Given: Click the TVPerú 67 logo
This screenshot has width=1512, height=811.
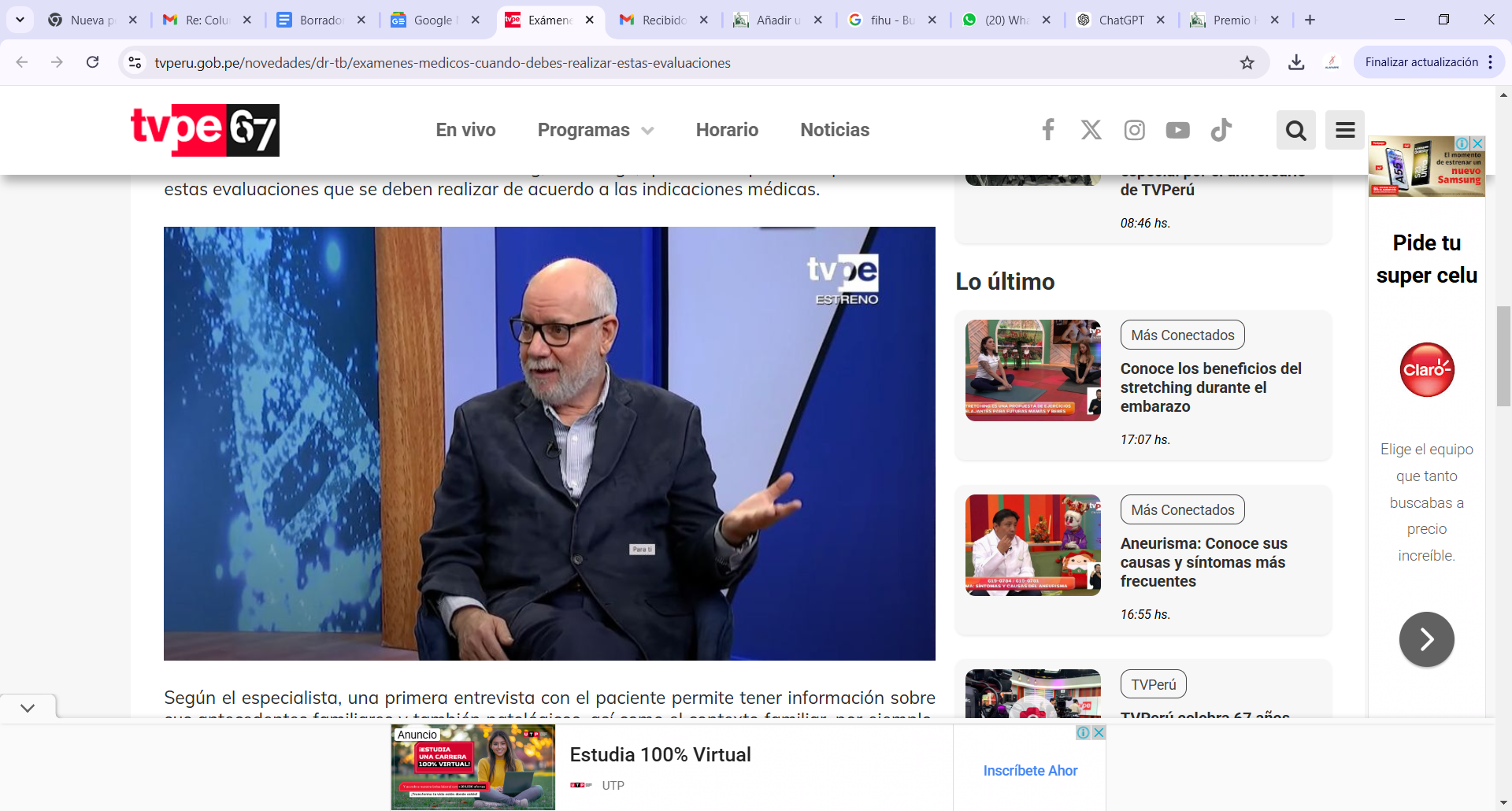Looking at the screenshot, I should [x=205, y=130].
